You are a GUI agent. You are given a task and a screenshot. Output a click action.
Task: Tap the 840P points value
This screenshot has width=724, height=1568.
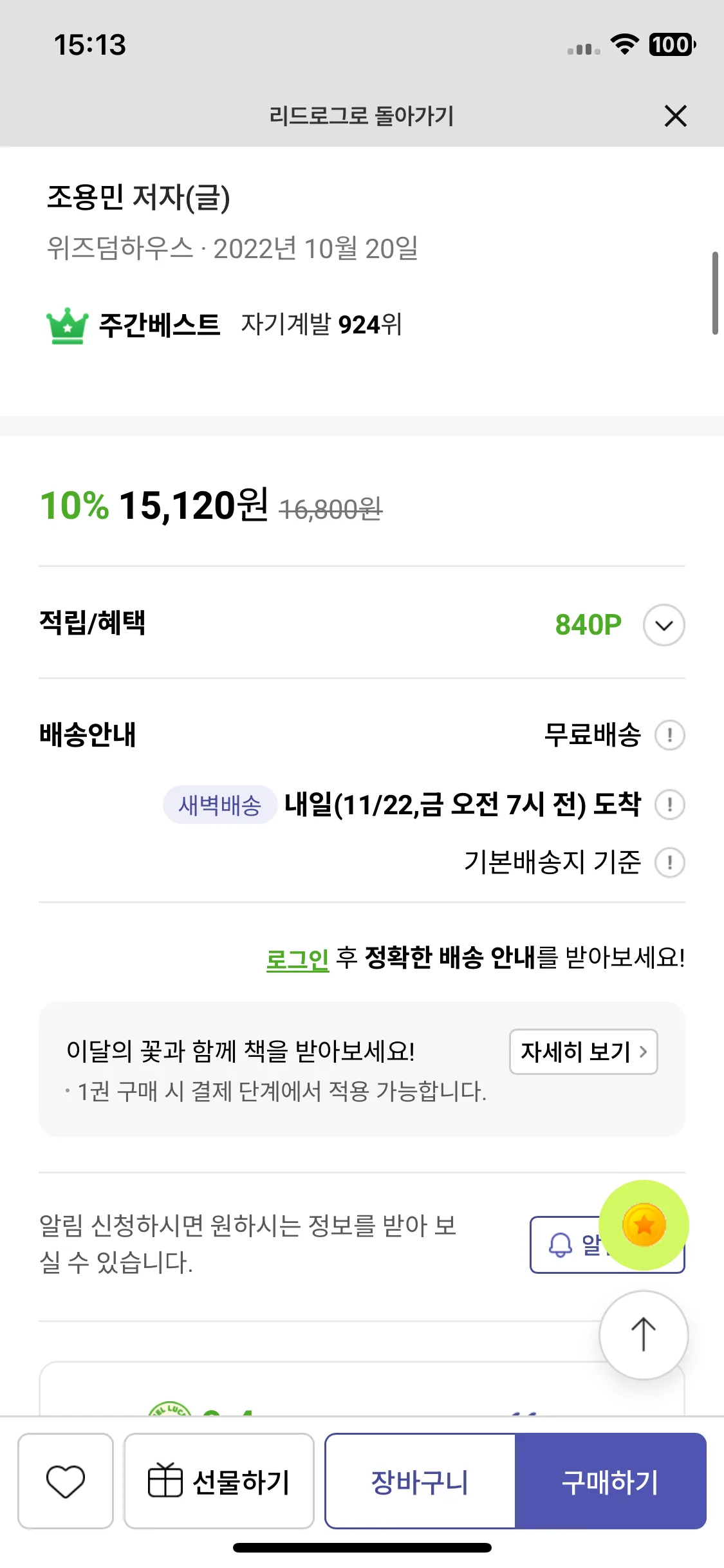[588, 624]
